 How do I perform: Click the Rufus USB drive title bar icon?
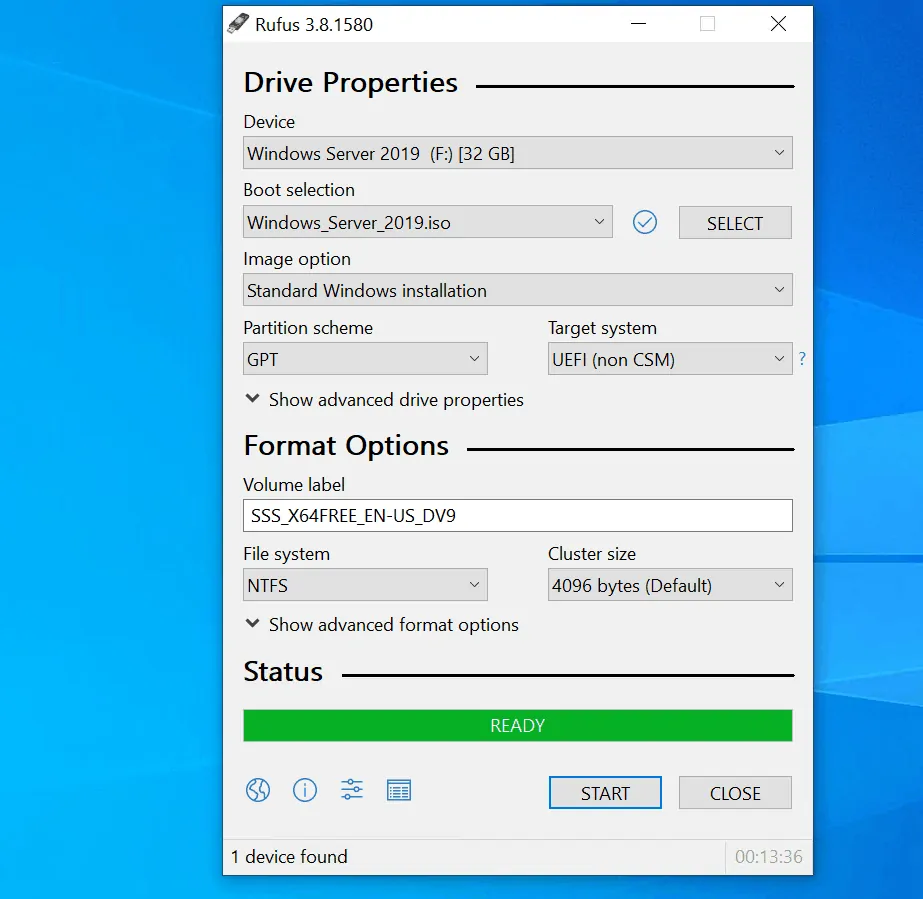pyautogui.click(x=237, y=24)
